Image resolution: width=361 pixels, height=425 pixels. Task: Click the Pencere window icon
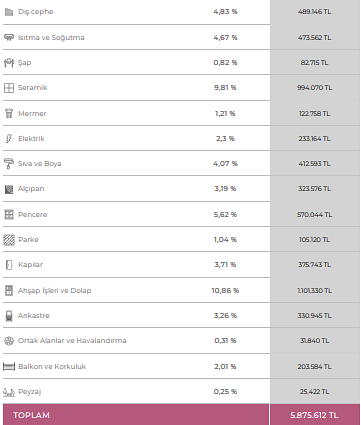coord(9,214)
